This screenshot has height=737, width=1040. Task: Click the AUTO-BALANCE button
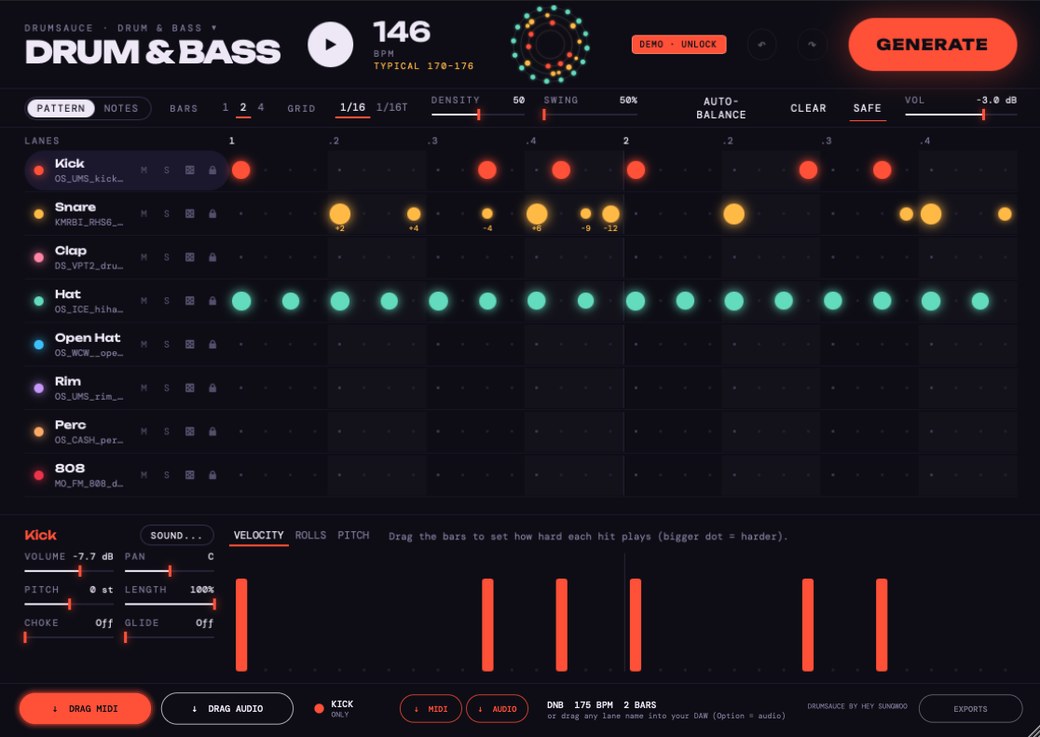point(721,108)
